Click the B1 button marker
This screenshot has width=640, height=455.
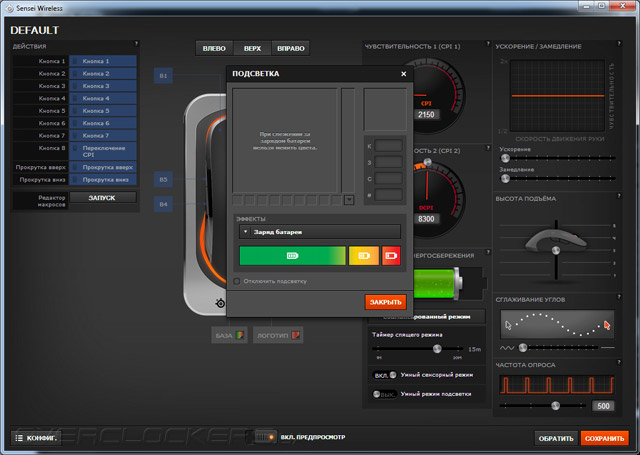click(x=163, y=76)
